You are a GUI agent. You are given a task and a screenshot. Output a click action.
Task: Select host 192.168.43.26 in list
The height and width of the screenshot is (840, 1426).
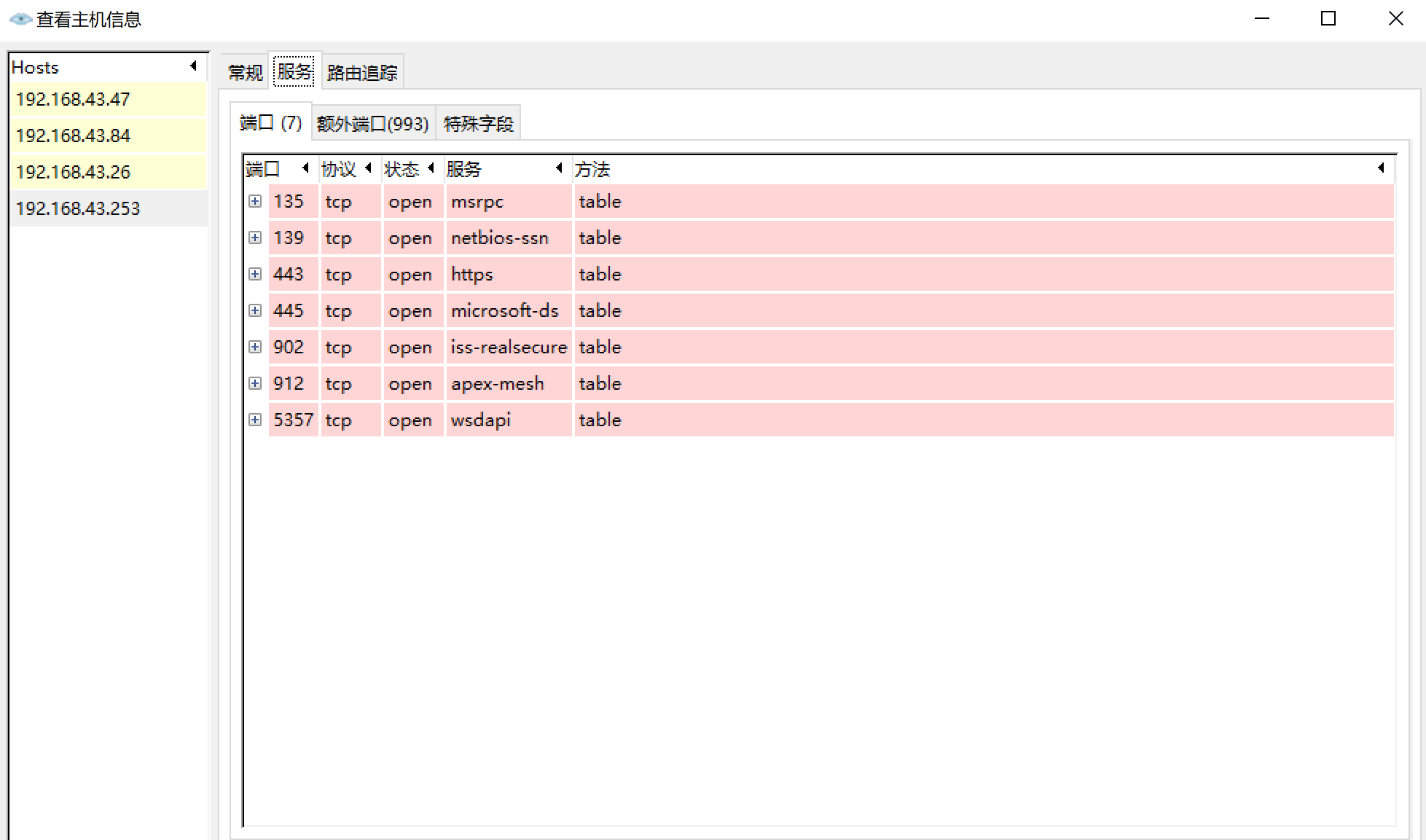(73, 172)
